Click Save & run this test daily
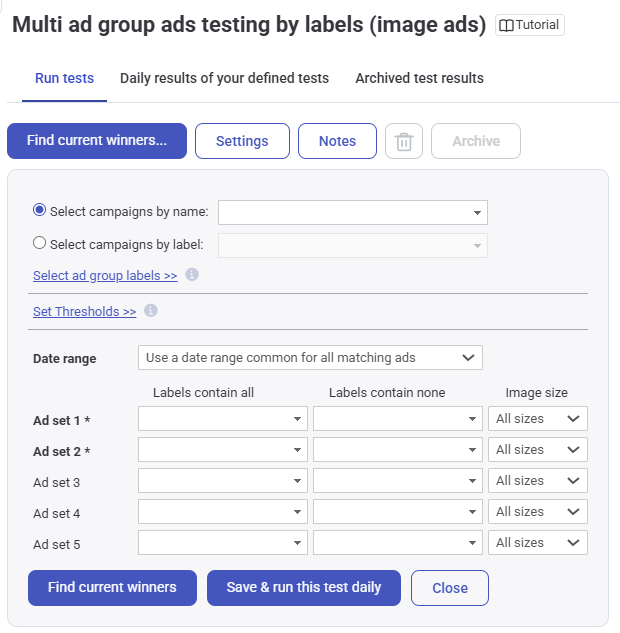Screen dimensions: 620x633 tap(304, 588)
